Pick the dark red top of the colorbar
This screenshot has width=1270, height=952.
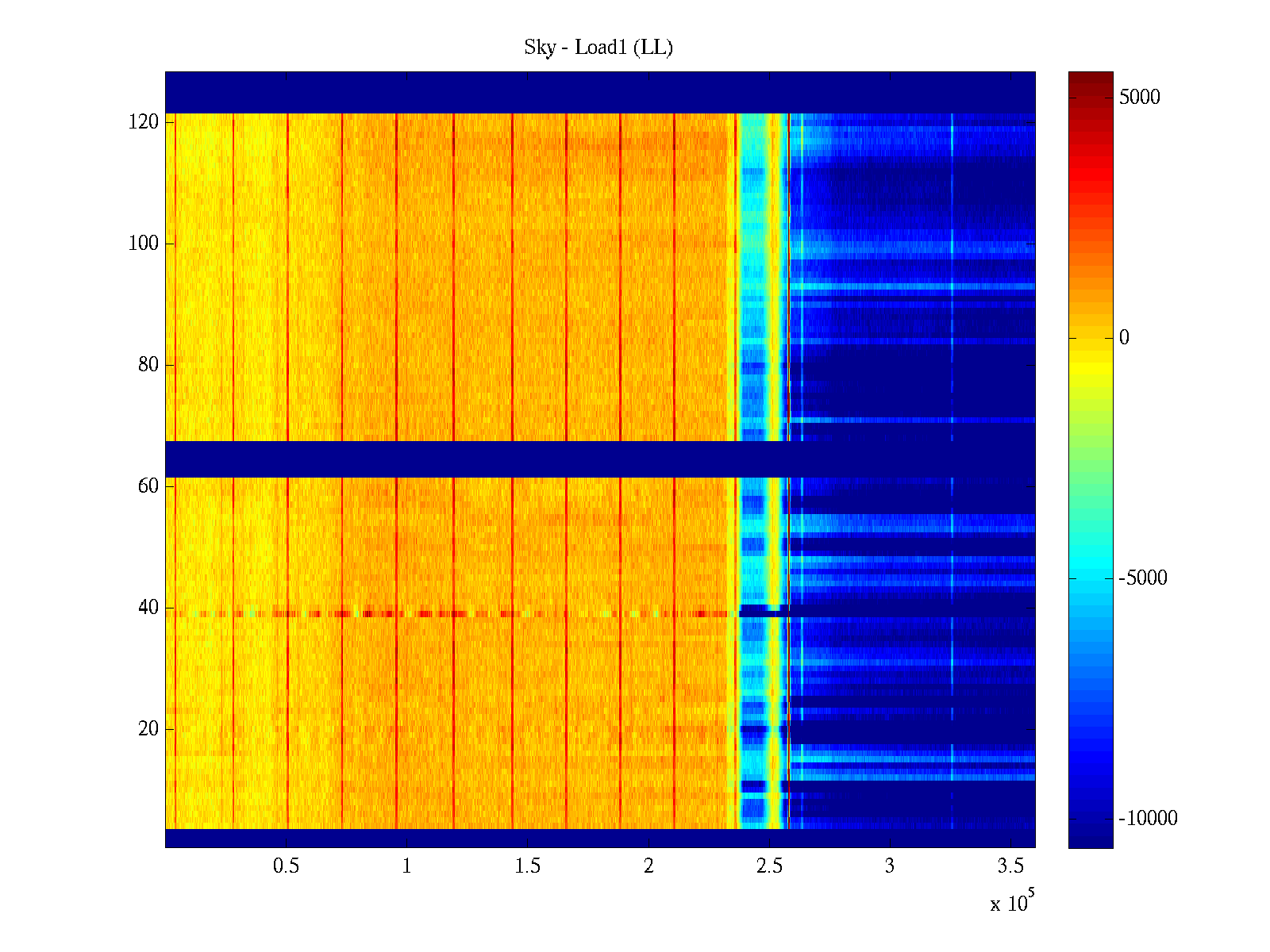pyautogui.click(x=1091, y=76)
